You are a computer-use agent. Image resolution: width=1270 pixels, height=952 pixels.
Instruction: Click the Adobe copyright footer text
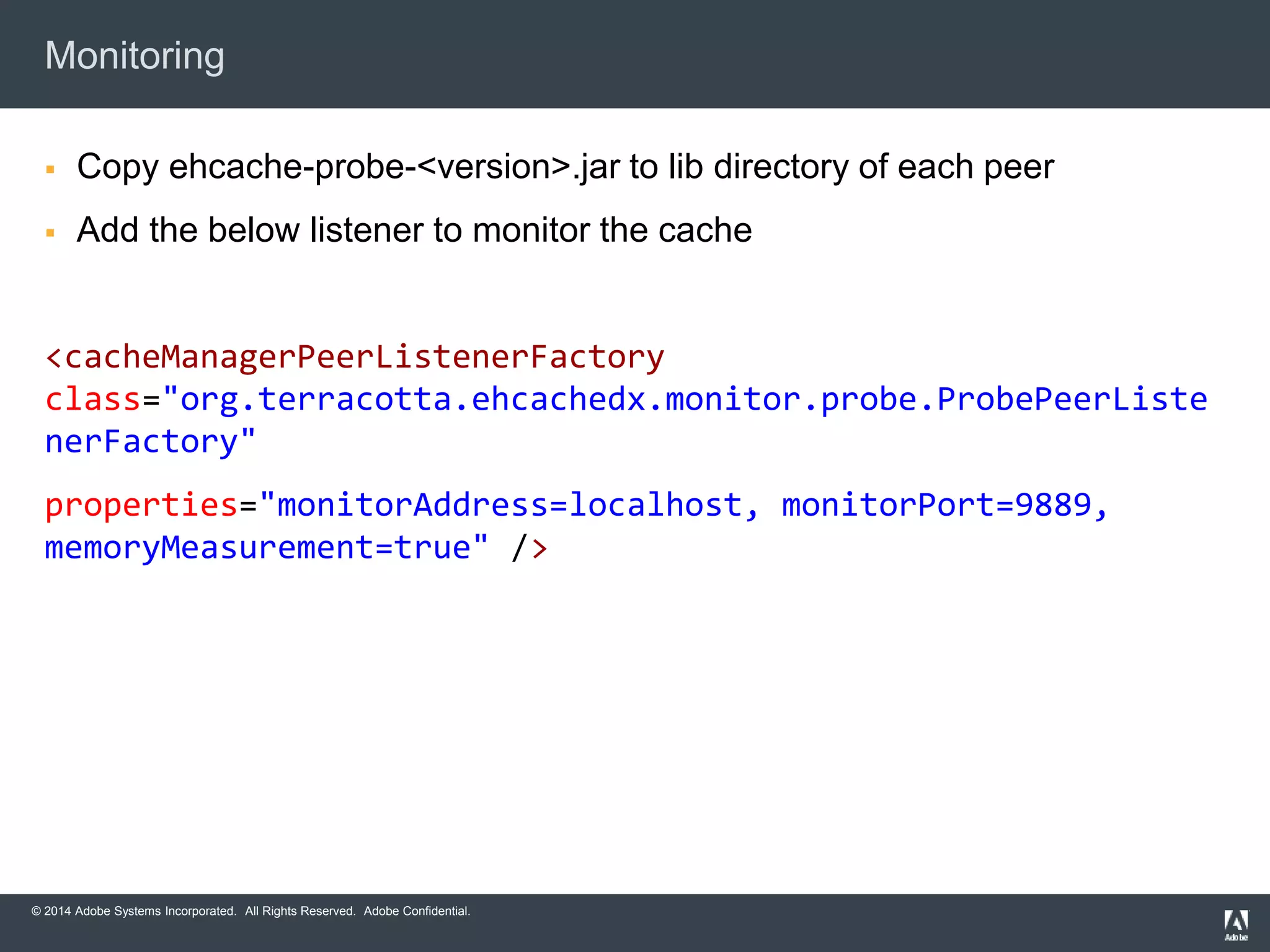coord(251,911)
